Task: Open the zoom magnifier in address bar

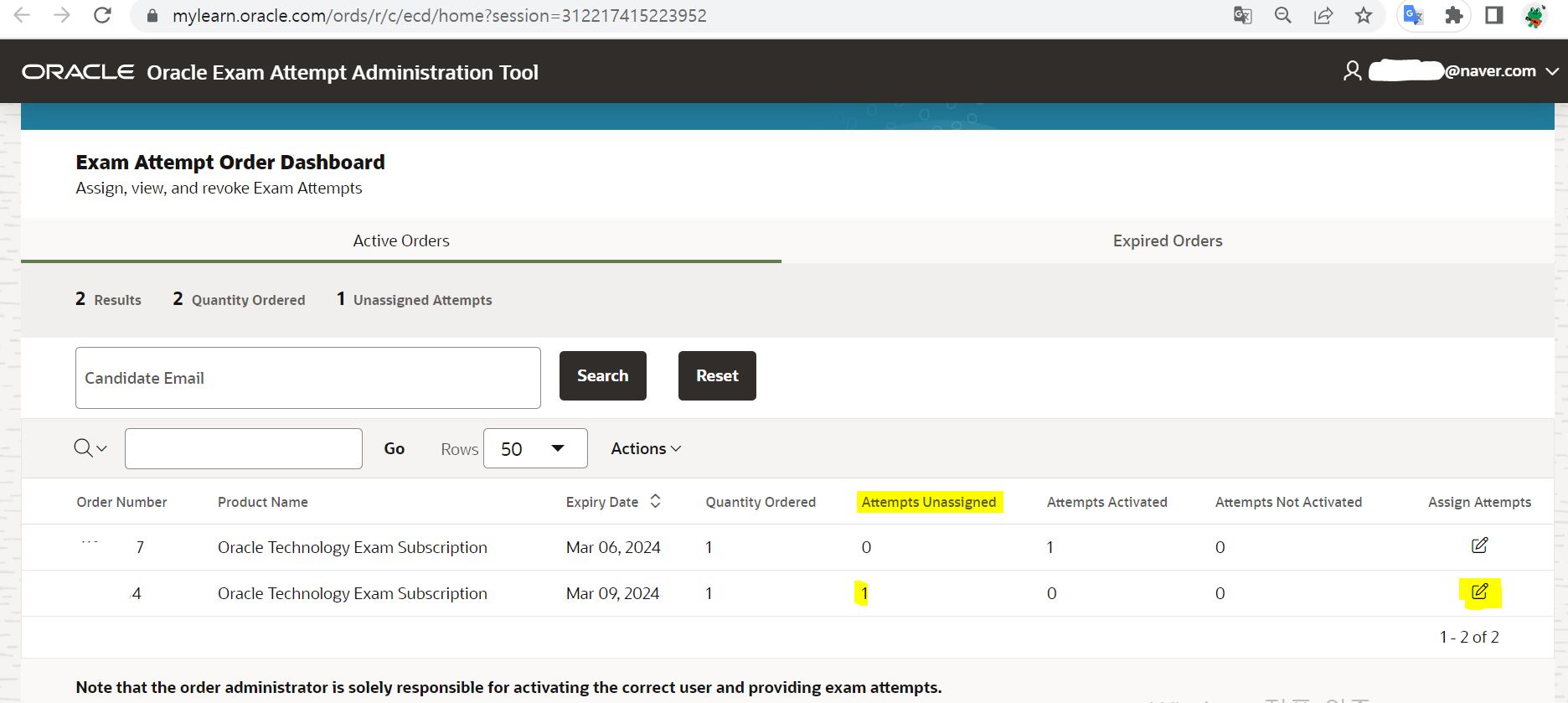Action: (1283, 15)
